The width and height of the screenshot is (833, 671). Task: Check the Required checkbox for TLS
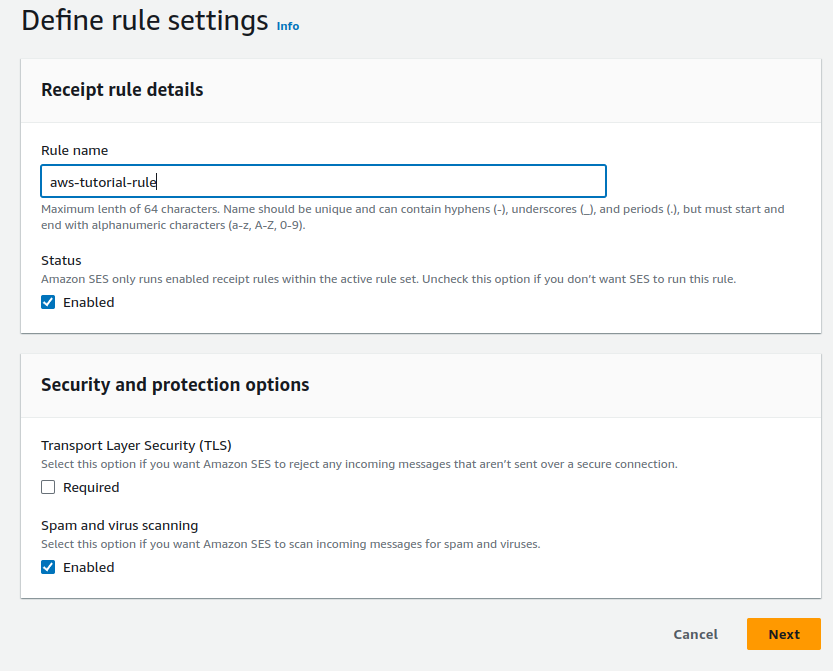(47, 487)
